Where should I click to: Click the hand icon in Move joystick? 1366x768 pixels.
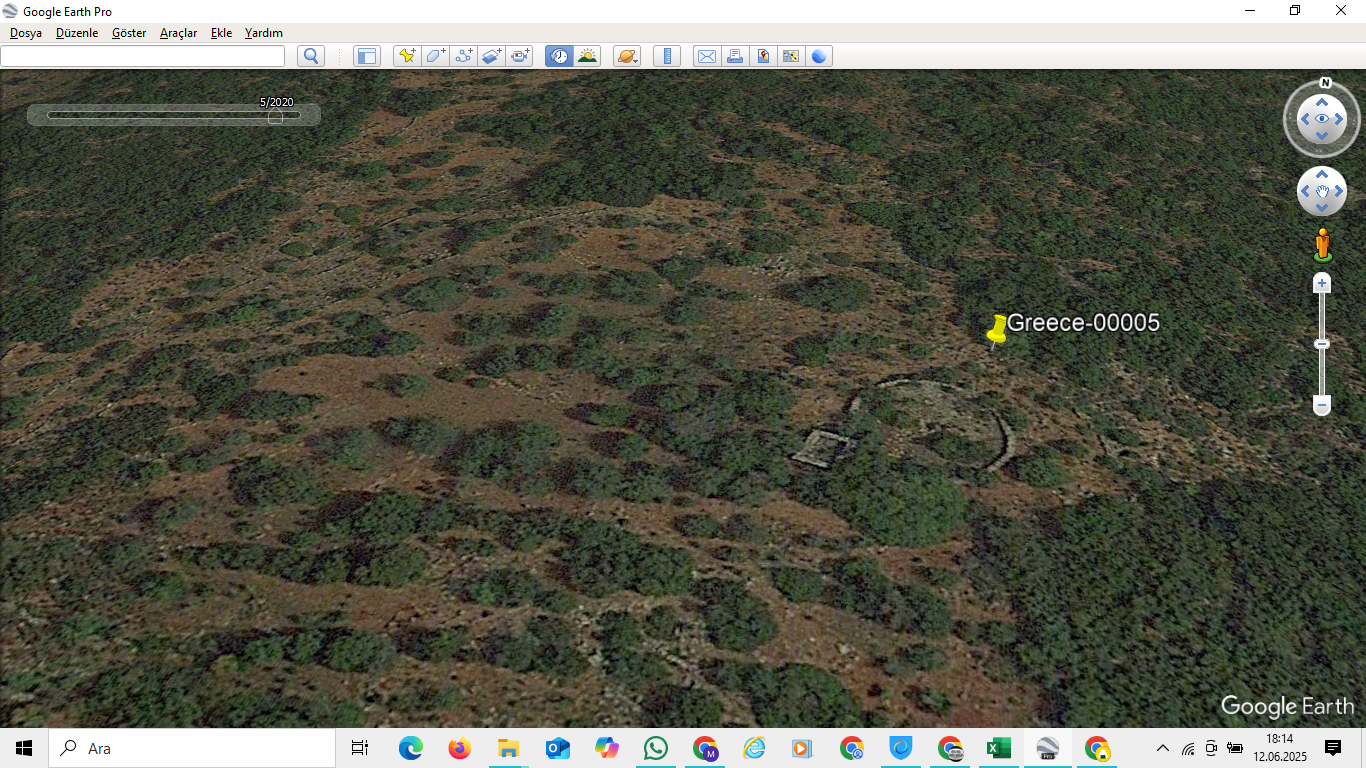coord(1322,191)
